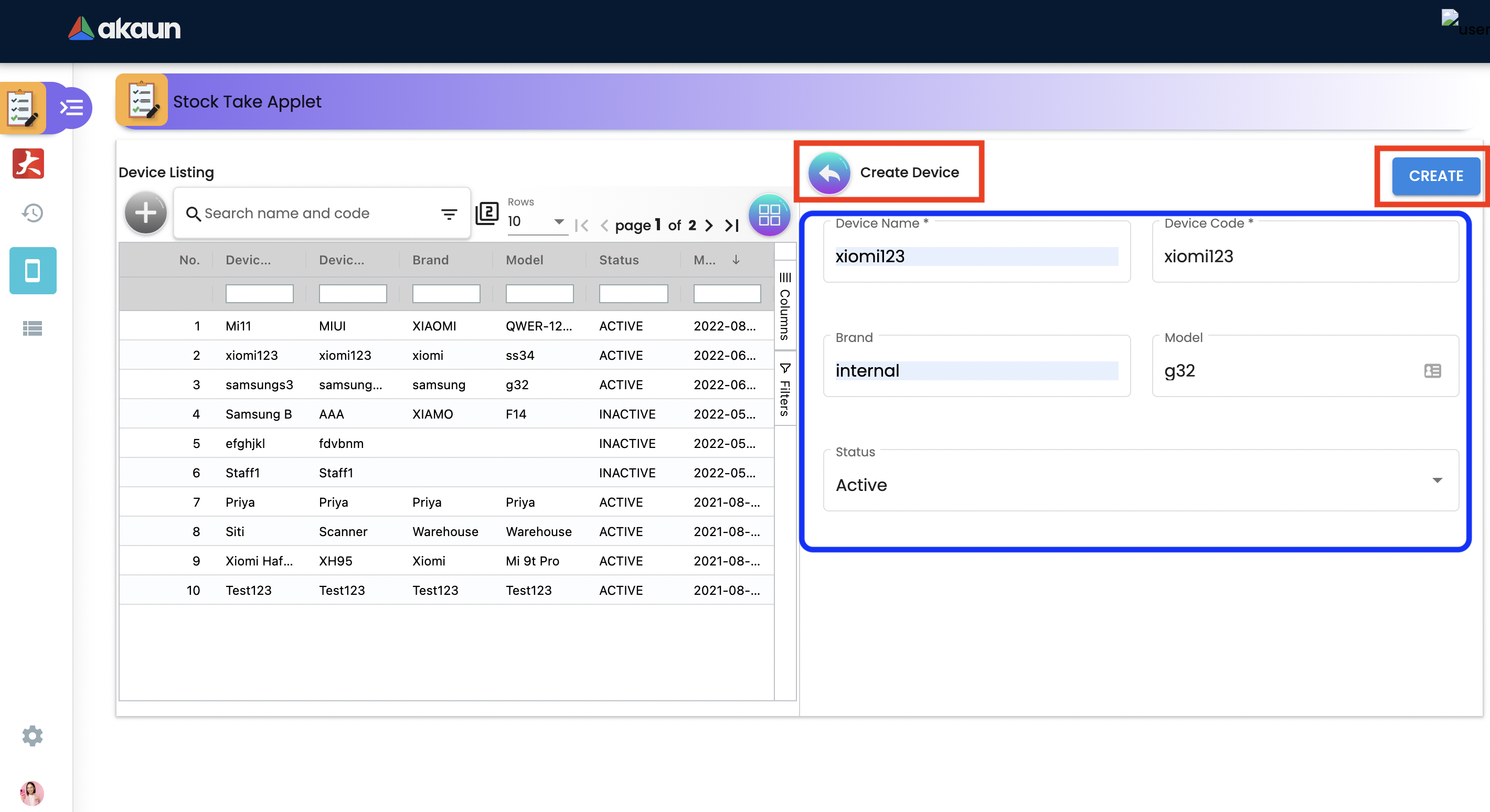This screenshot has height=812, width=1490.
Task: Click the CREATE button
Action: click(x=1435, y=176)
